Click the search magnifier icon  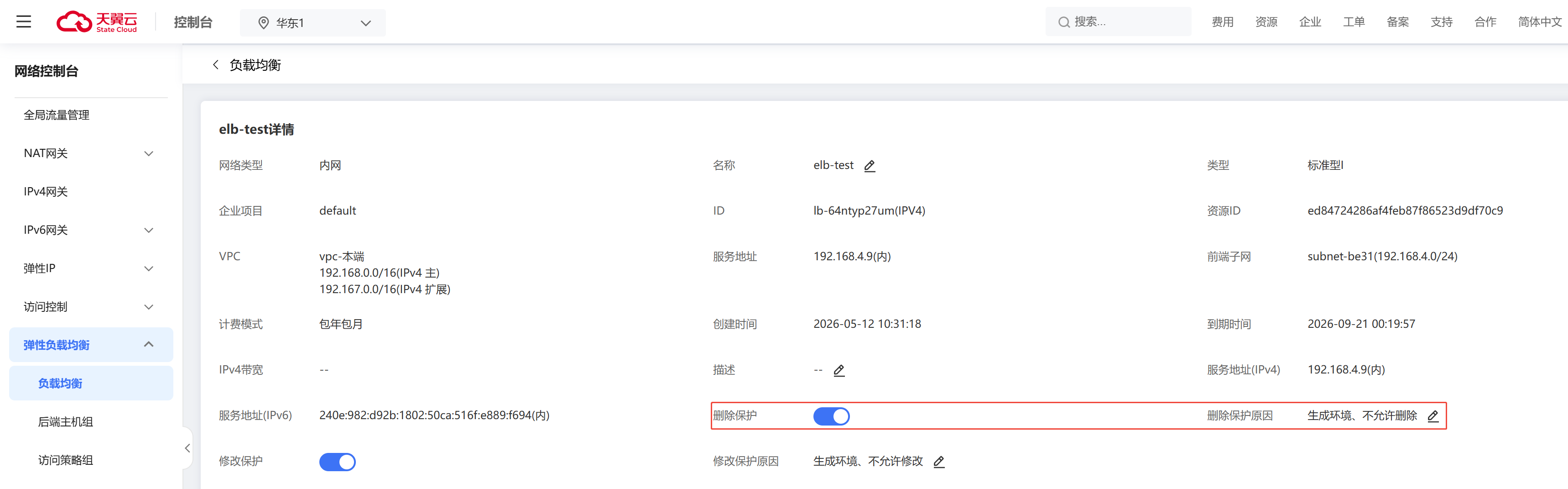(x=1064, y=22)
